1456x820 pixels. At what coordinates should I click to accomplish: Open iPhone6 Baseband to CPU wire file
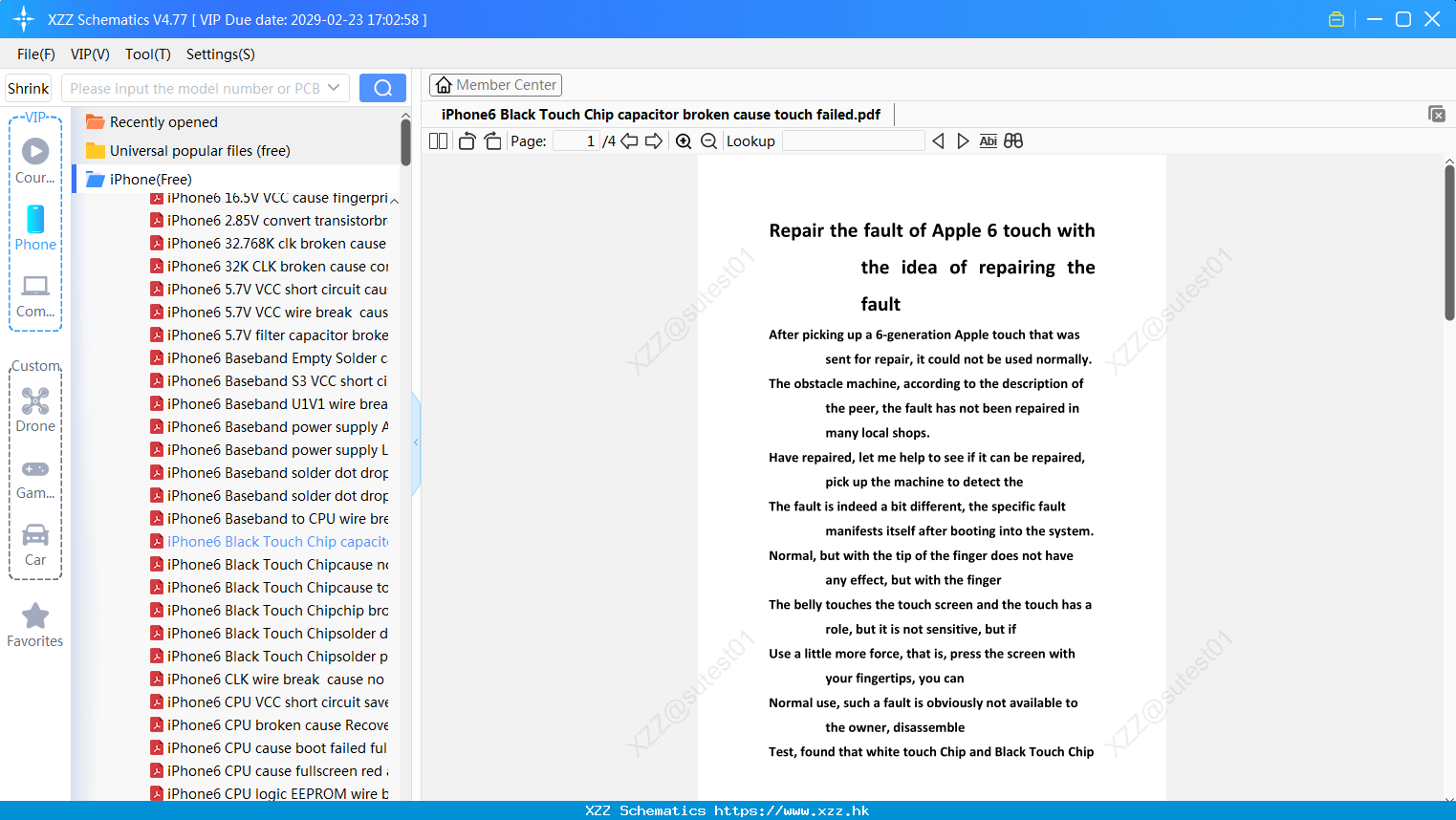[x=270, y=519]
